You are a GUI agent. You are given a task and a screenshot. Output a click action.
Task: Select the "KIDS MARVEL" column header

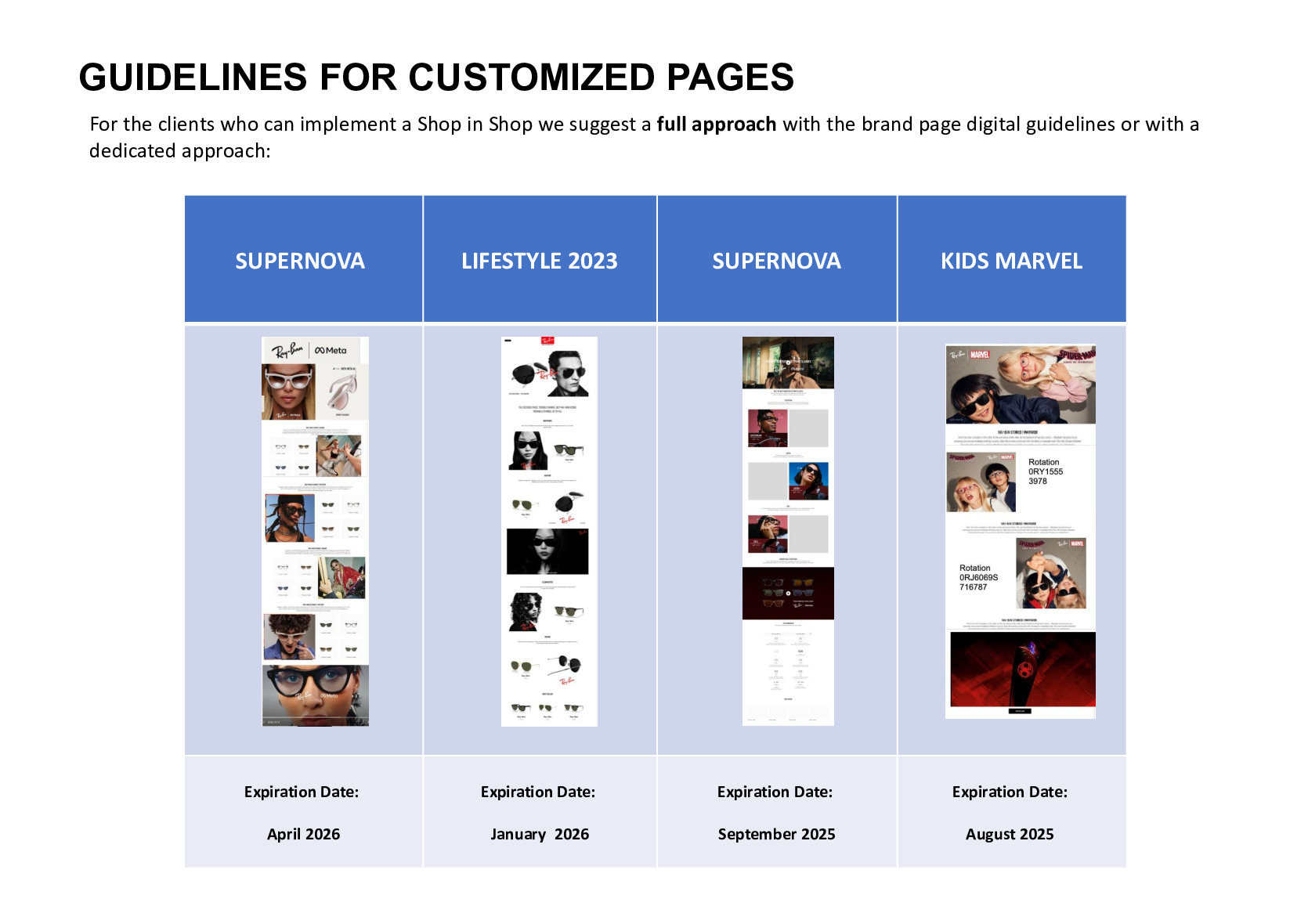[x=1012, y=261]
